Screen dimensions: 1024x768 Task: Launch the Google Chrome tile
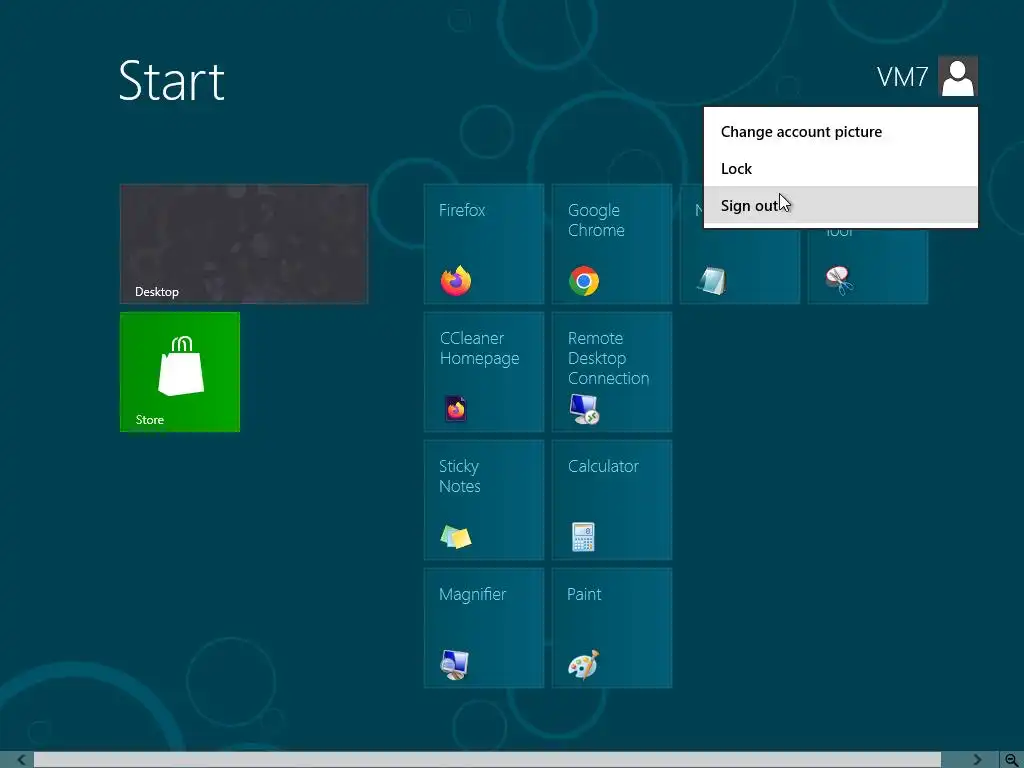[x=612, y=244]
